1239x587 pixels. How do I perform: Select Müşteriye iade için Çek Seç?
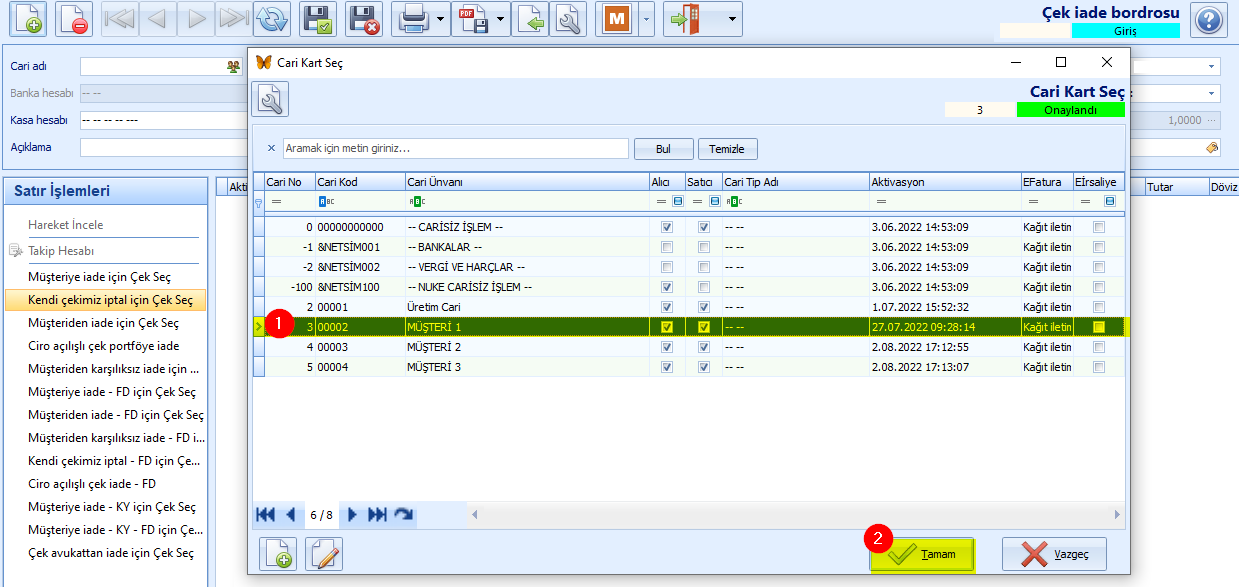(99, 277)
